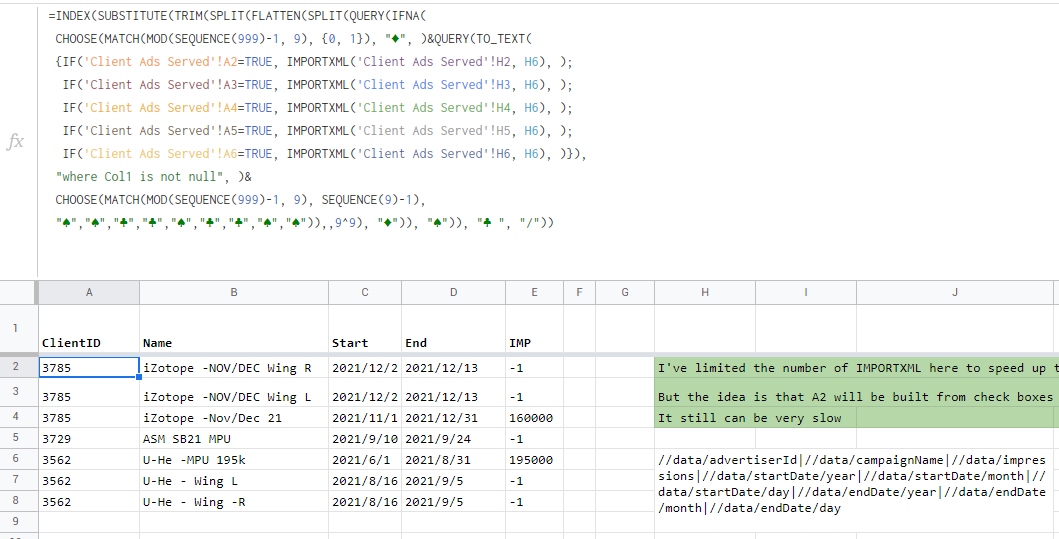This screenshot has width=1059, height=539.
Task: Select row 5 header
Action: (17, 438)
